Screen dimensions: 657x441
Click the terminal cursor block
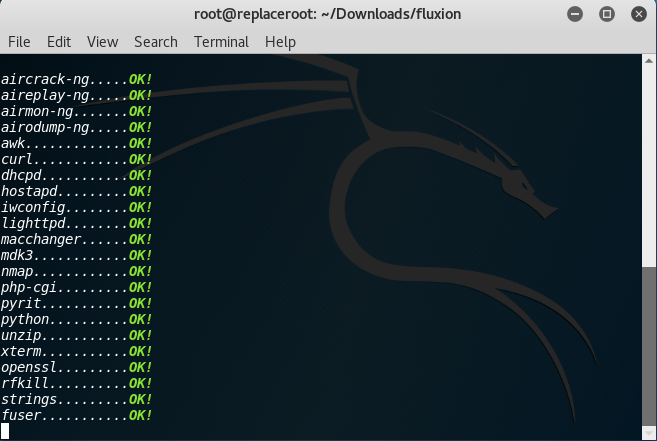pos(5,431)
